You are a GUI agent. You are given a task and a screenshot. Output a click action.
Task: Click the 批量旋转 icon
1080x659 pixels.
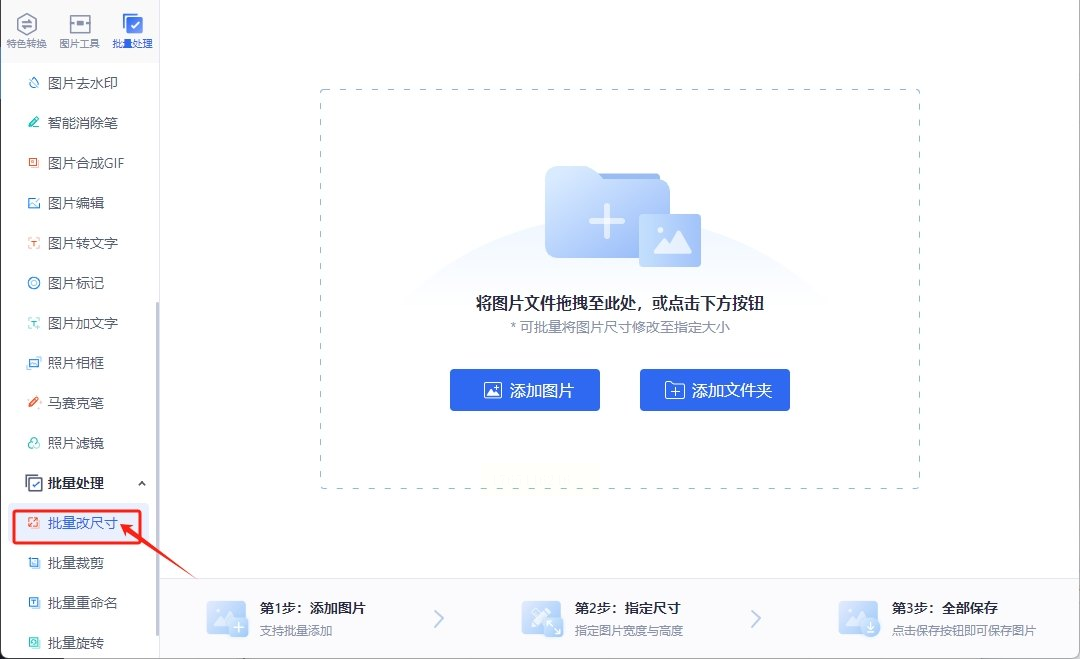click(34, 642)
